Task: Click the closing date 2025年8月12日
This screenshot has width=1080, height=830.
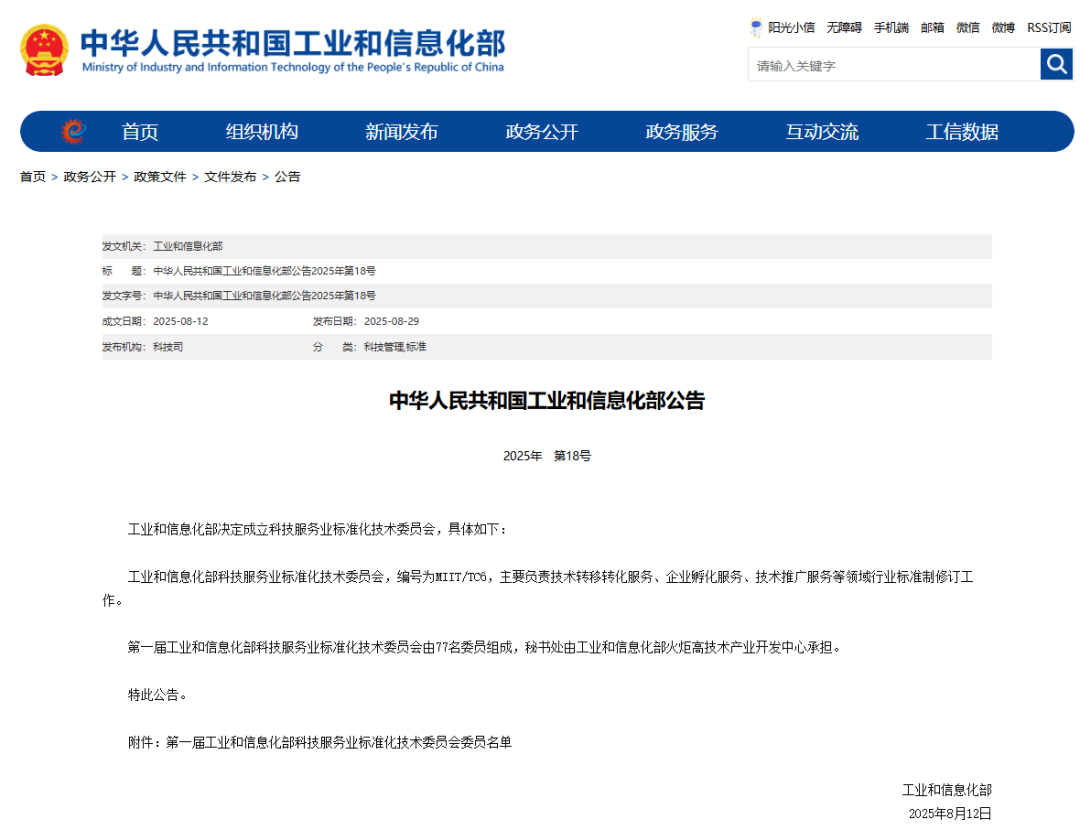Action: pos(951,813)
